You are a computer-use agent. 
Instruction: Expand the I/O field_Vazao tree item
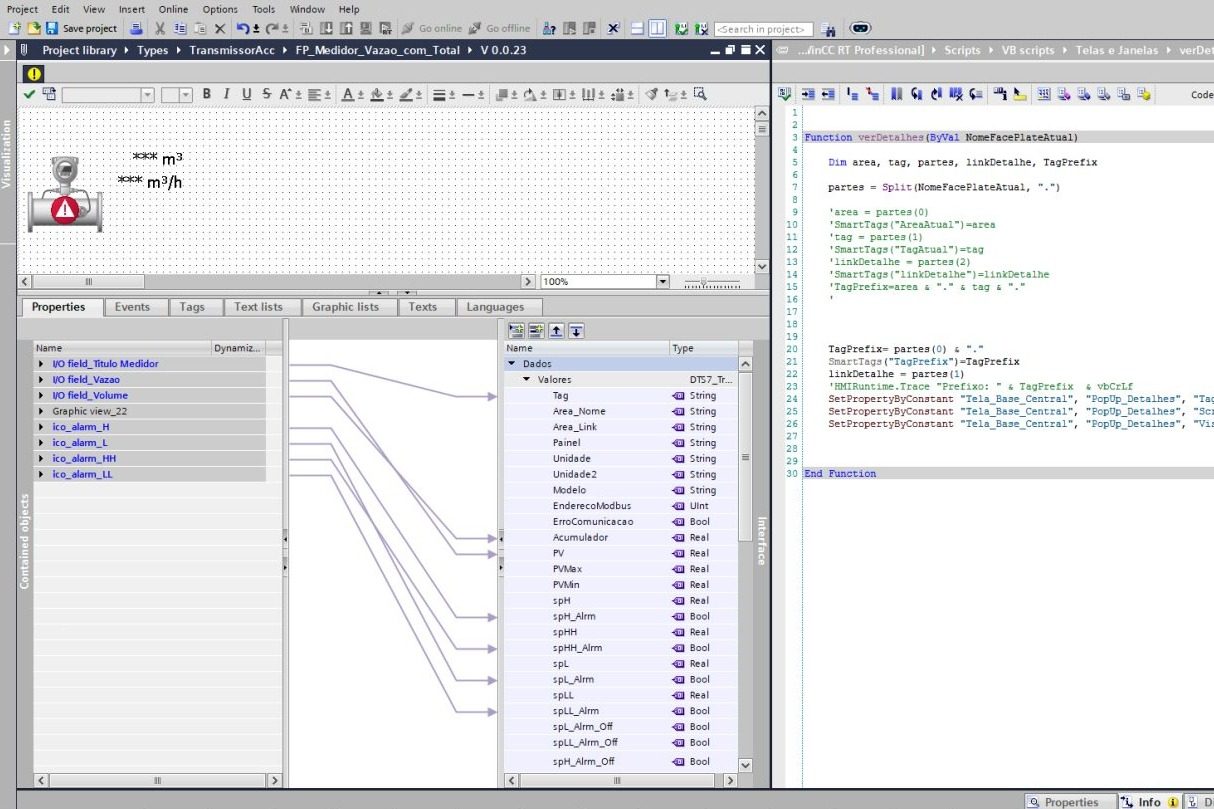pos(42,380)
